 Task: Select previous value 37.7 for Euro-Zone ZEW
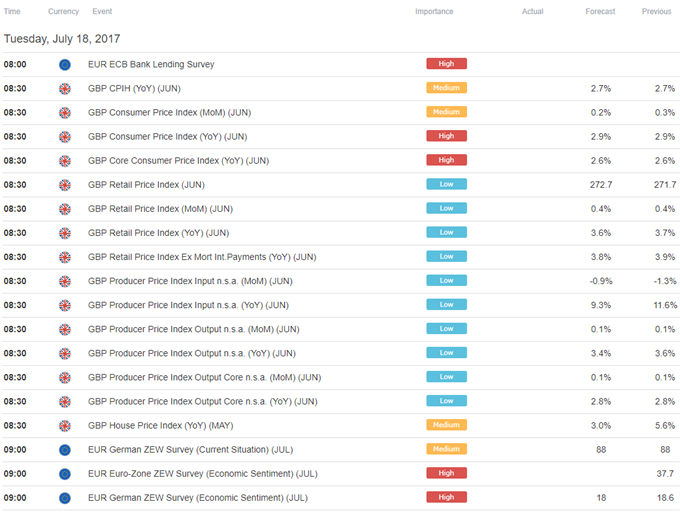click(x=665, y=474)
